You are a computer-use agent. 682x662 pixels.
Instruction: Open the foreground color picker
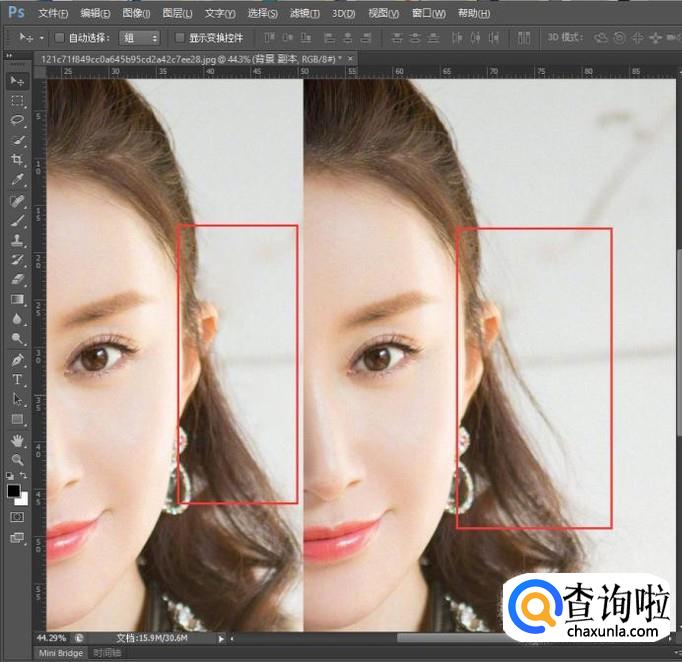[13, 491]
